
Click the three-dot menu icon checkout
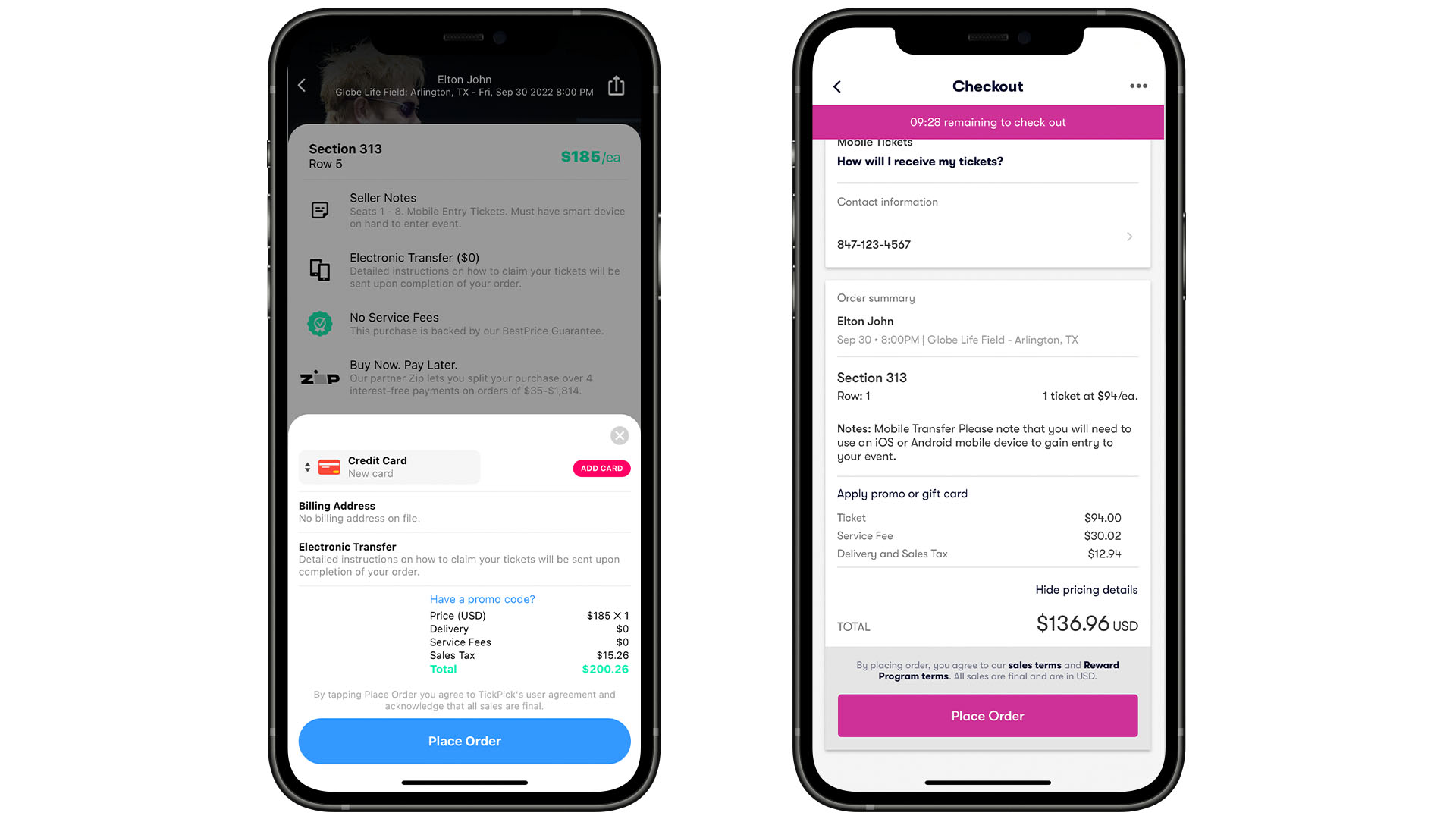coord(1138,86)
